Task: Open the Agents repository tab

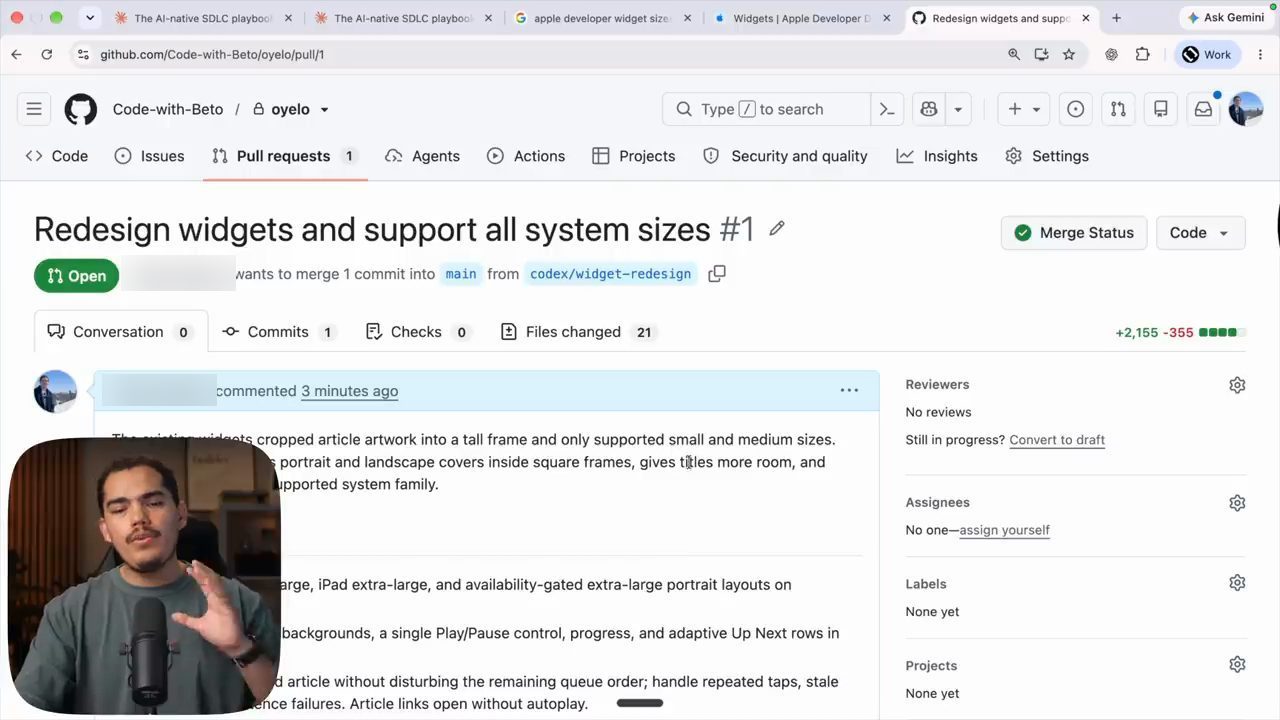Action: pos(423,156)
